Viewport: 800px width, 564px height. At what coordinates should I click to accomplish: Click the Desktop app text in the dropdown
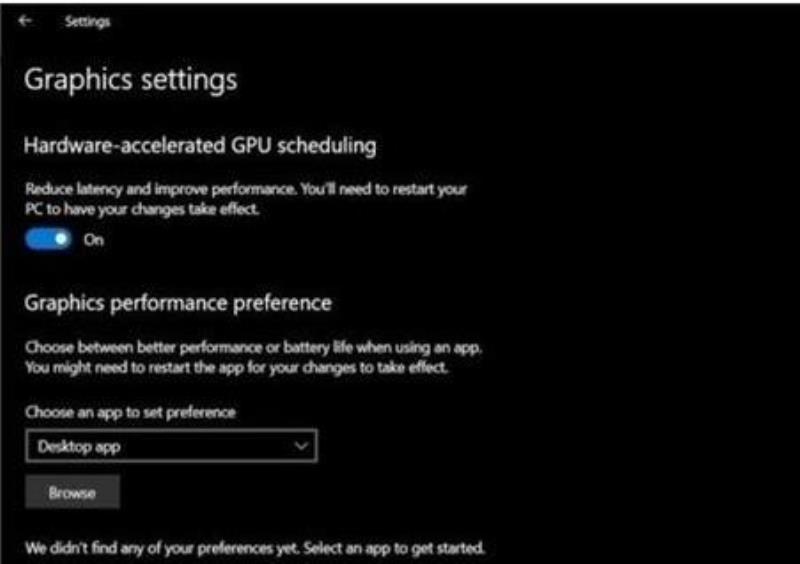[79, 447]
